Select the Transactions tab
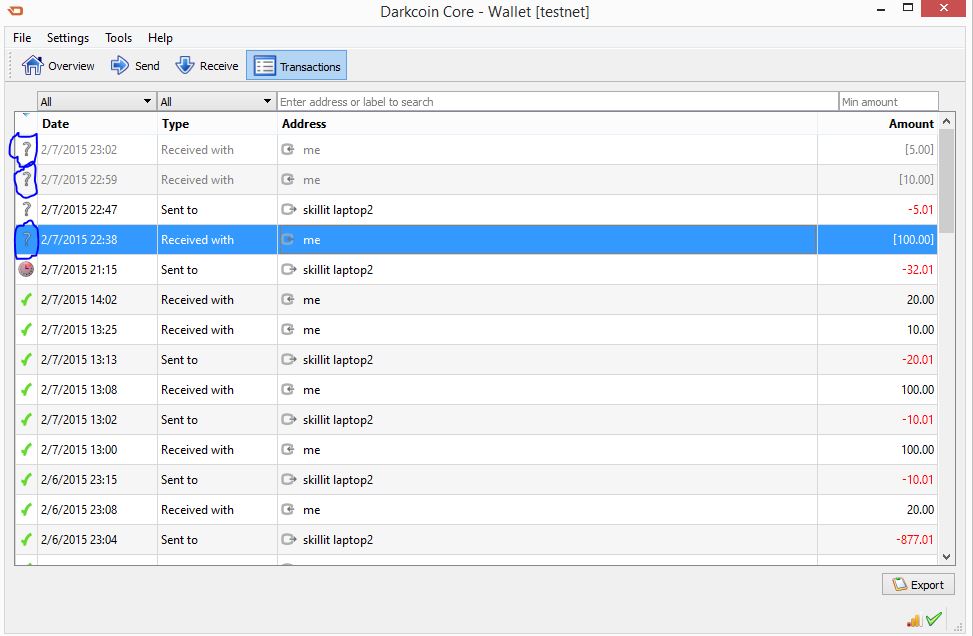The width and height of the screenshot is (973, 636). [297, 66]
